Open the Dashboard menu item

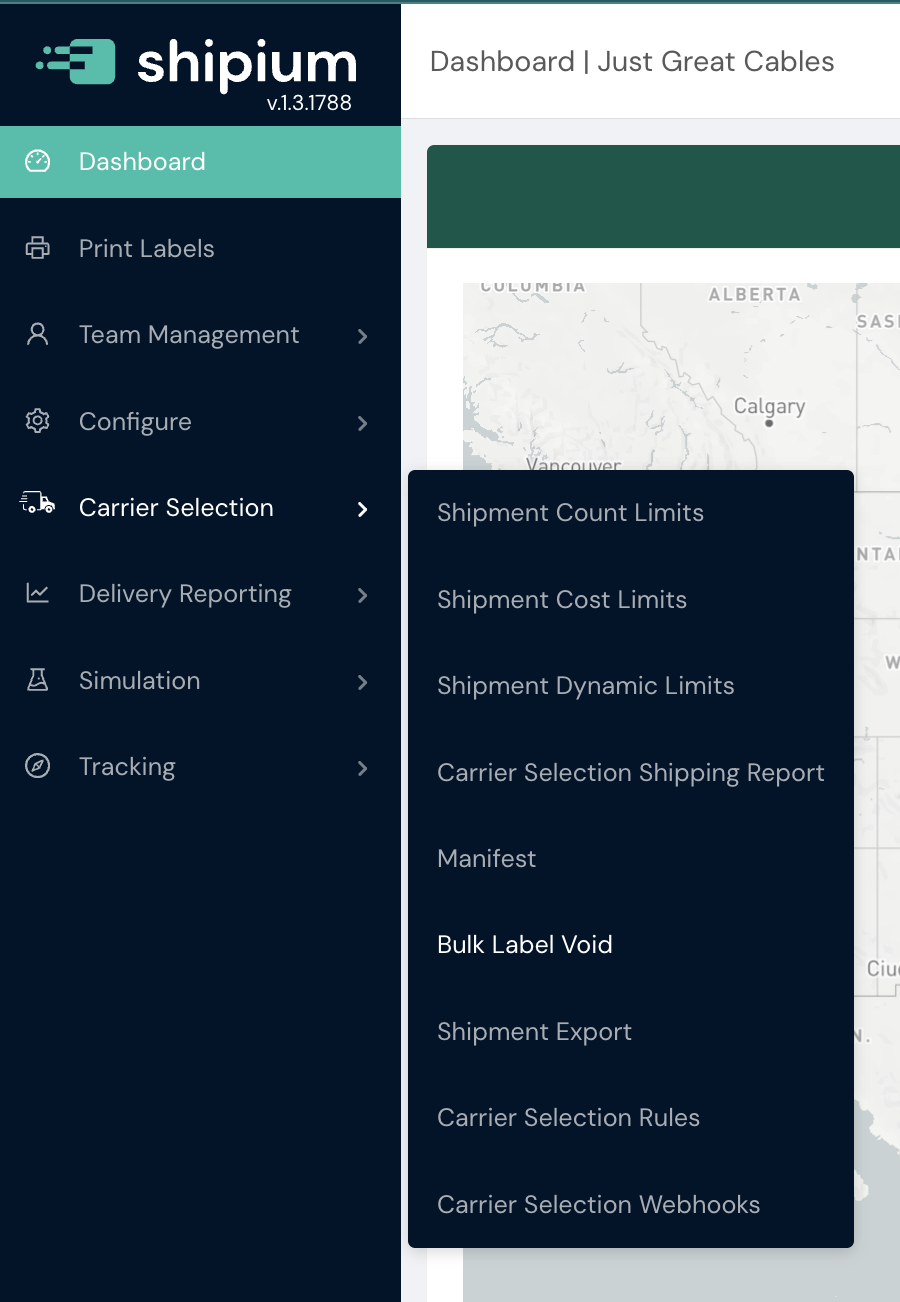click(200, 162)
